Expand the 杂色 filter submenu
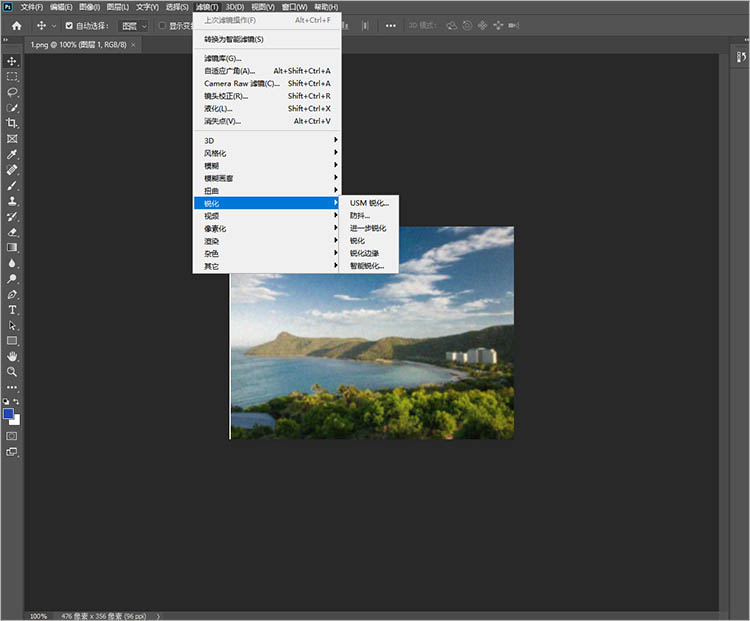This screenshot has width=750, height=621. click(267, 254)
